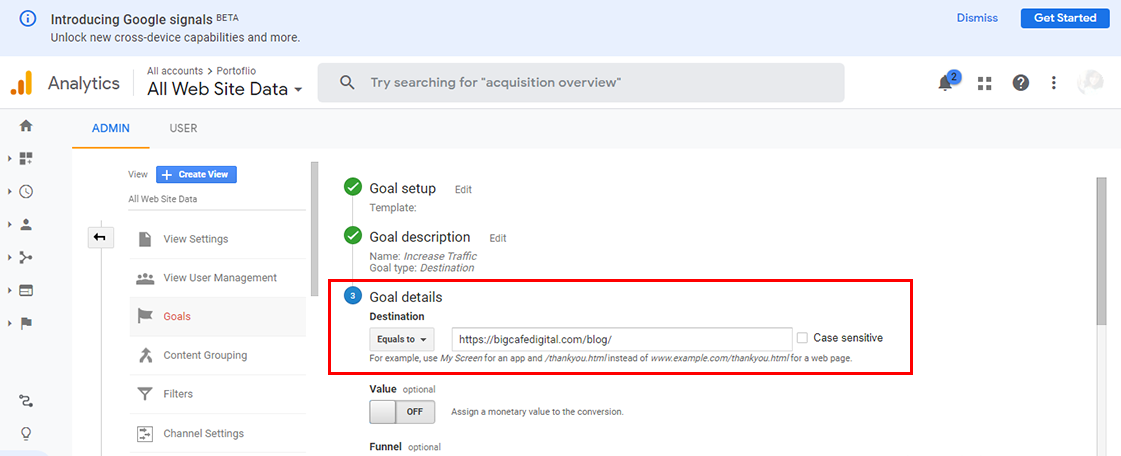Click the Home icon in left sidebar

coord(26,126)
